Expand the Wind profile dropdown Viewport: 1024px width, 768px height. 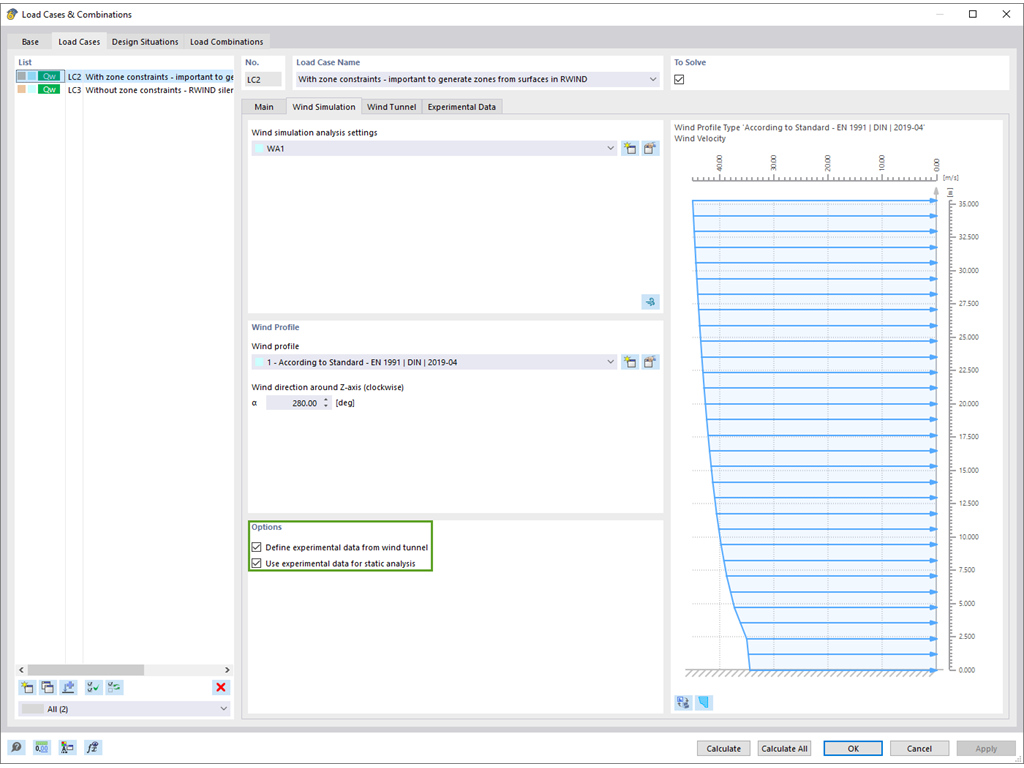(611, 362)
